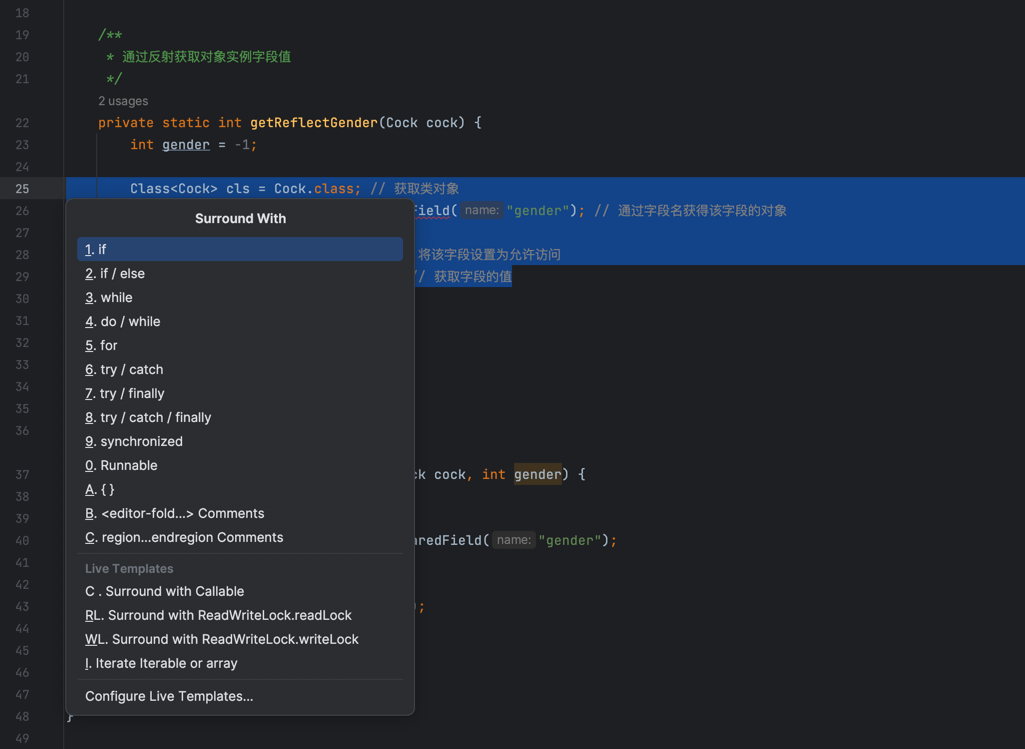Open 'Configure Live Templates...'

(169, 696)
